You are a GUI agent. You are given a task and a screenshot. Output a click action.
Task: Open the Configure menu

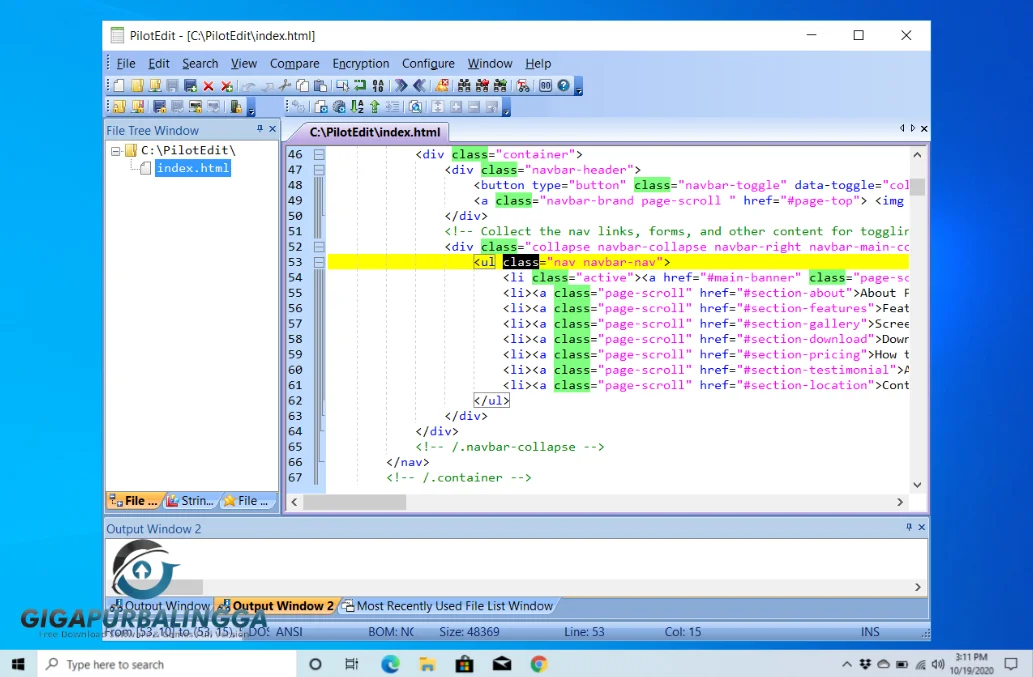(428, 63)
